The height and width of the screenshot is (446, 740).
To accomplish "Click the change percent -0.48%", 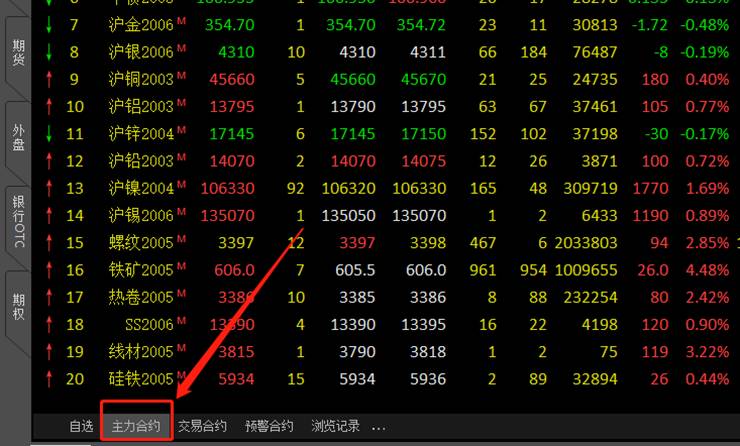I will click(x=705, y=25).
